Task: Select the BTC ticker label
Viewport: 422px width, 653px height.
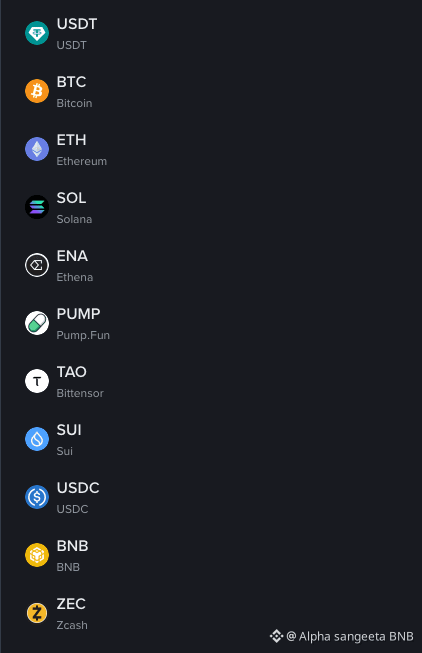Action: [71, 82]
